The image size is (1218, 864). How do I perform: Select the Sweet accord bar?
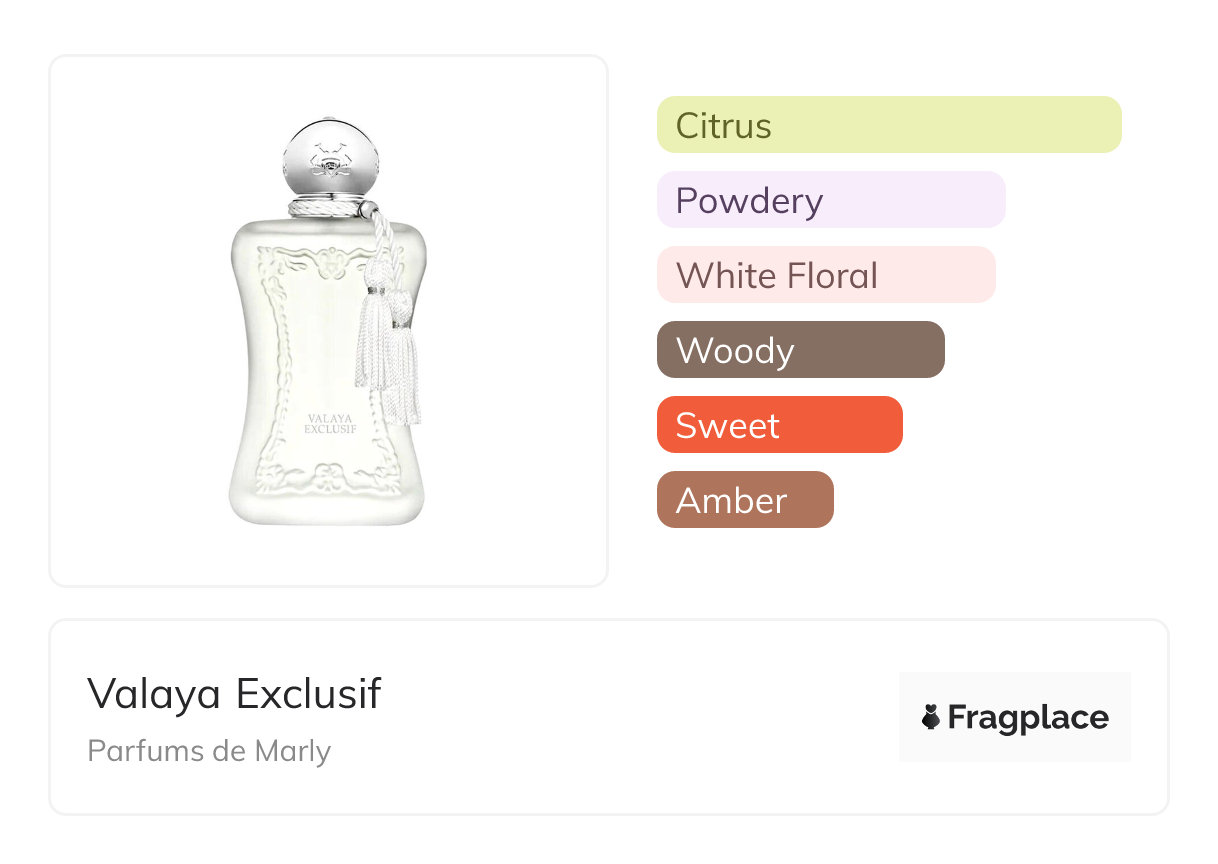click(779, 425)
